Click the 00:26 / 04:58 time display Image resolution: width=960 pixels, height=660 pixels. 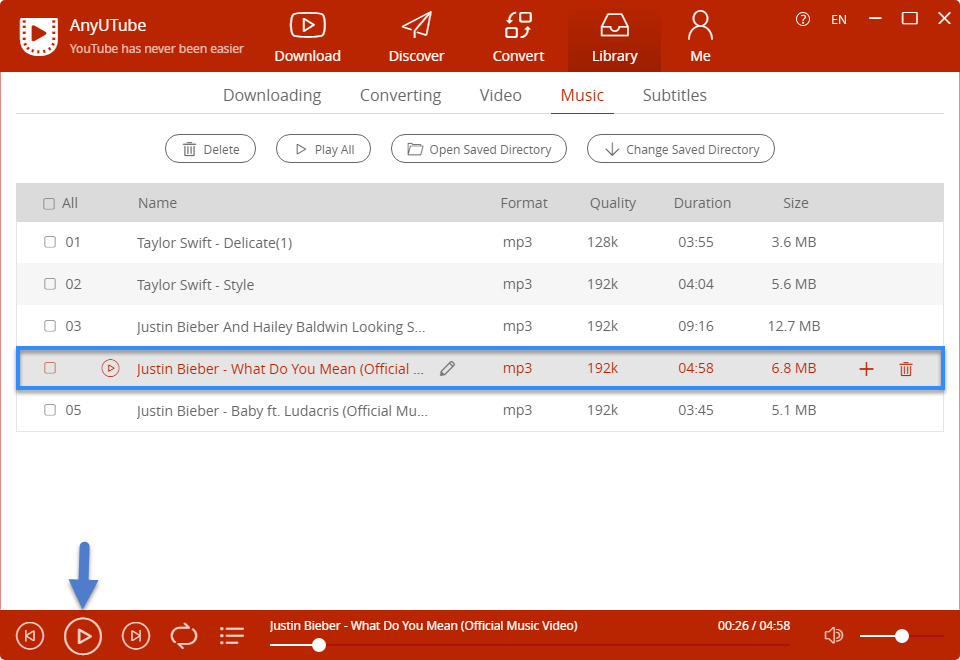(754, 626)
